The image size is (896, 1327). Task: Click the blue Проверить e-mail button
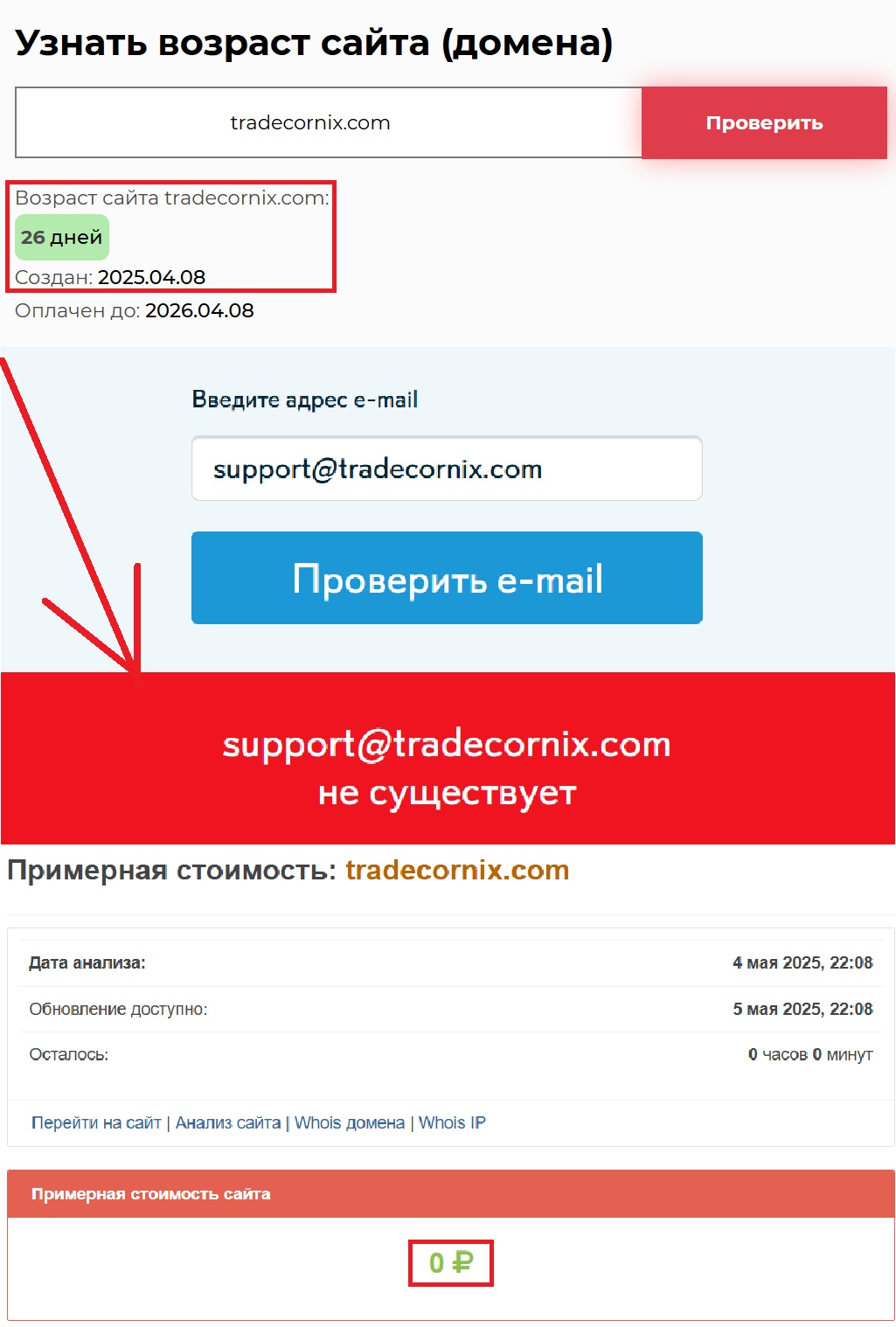coord(447,578)
